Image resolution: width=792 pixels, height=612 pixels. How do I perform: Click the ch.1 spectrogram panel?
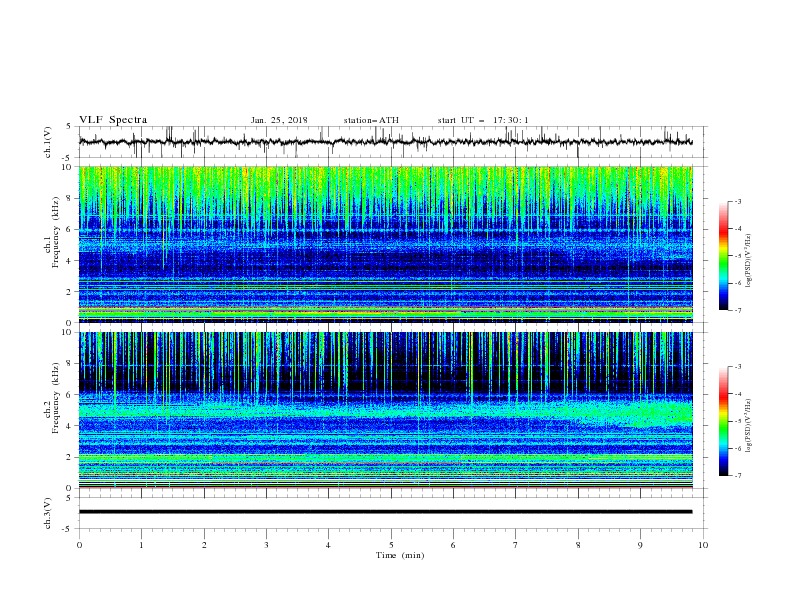[386, 244]
